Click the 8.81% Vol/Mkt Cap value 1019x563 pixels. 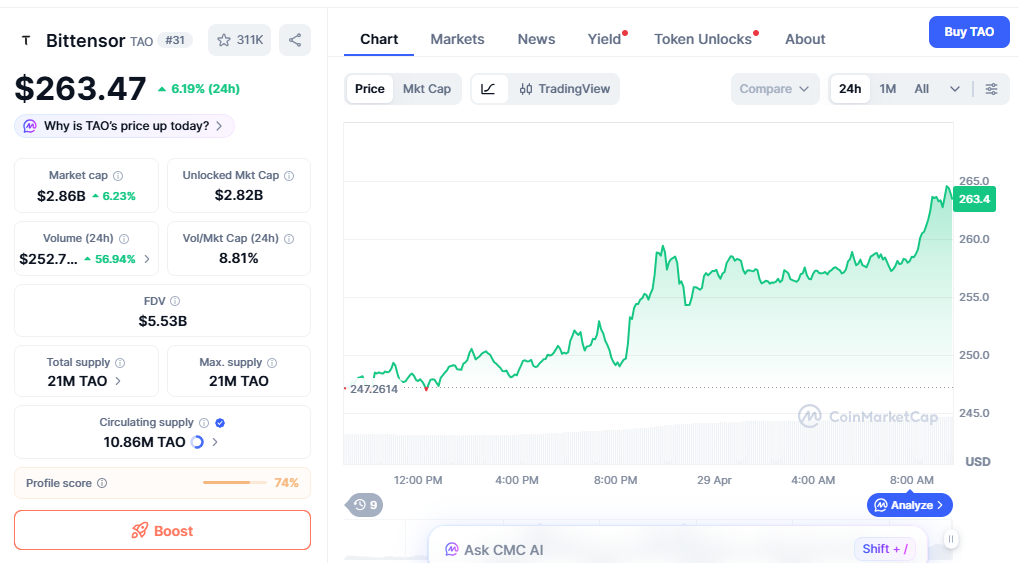[239, 259]
